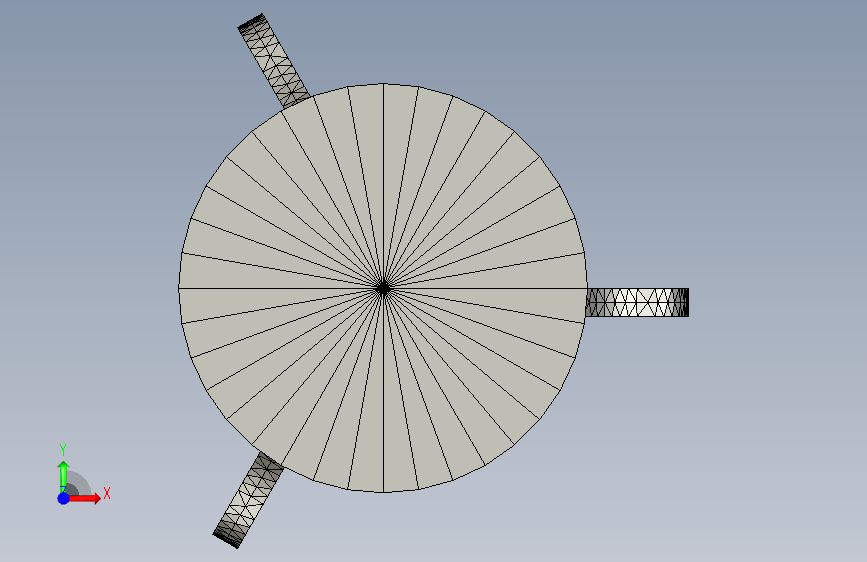867x562 pixels.
Task: Pick the center vertex of the disc
Action: (x=383, y=288)
